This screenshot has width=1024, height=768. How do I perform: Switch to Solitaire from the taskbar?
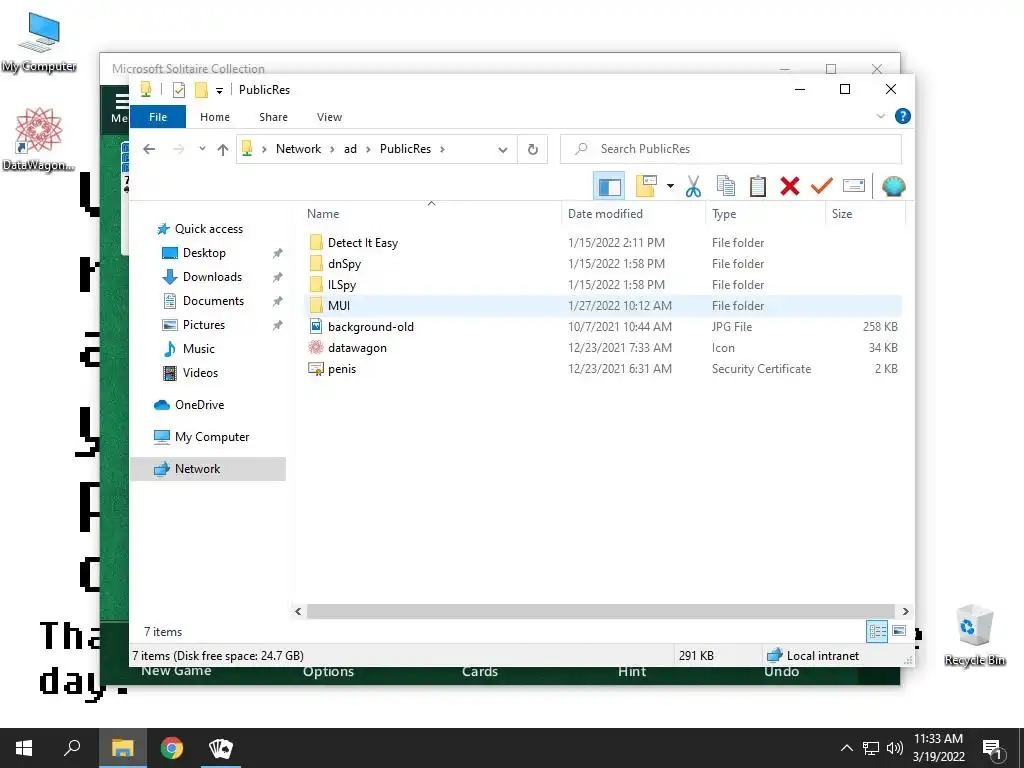point(220,748)
